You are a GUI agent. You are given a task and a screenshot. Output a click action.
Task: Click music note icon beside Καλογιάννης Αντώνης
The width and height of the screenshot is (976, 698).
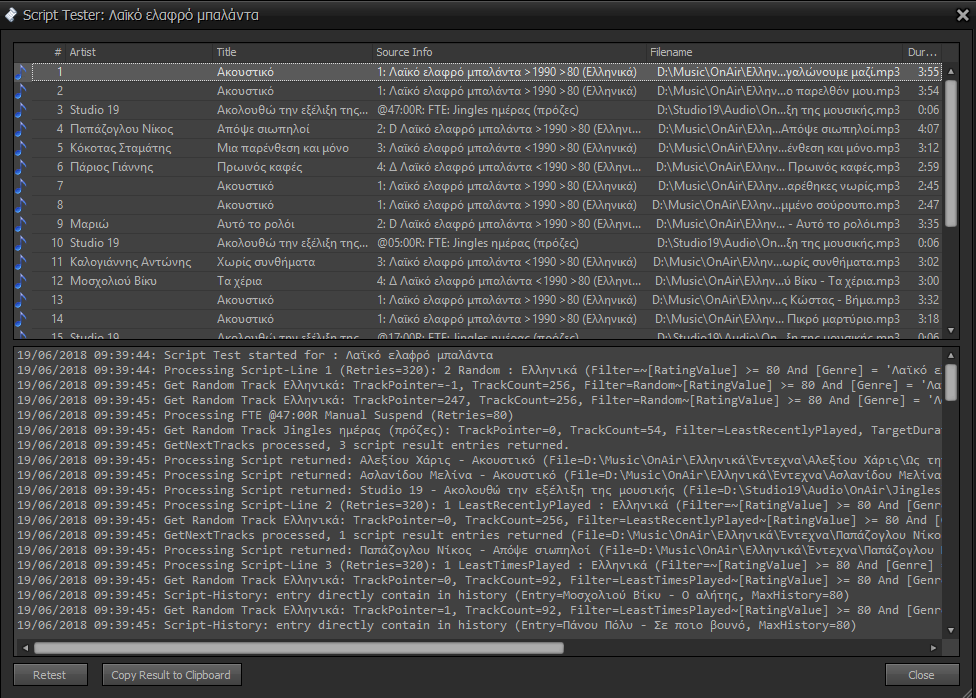[x=21, y=262]
